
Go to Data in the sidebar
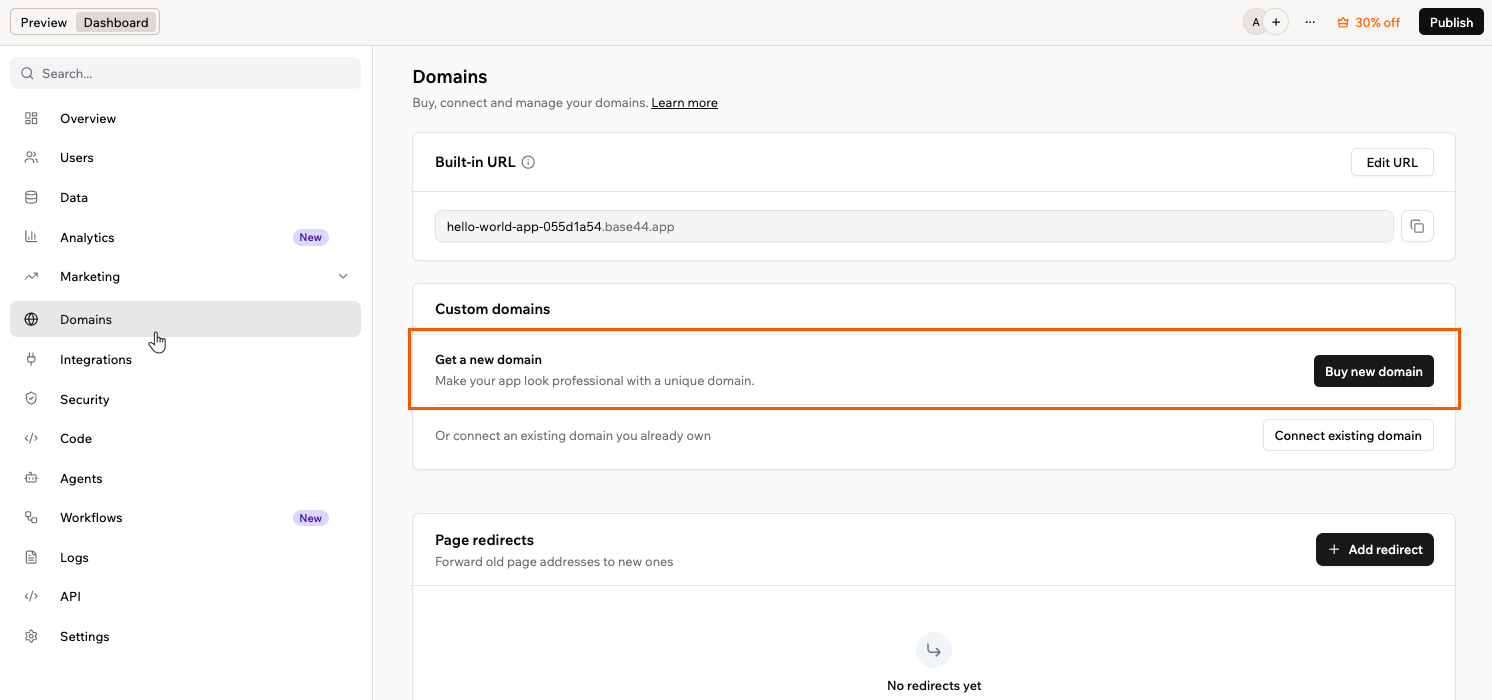[x=185, y=197]
